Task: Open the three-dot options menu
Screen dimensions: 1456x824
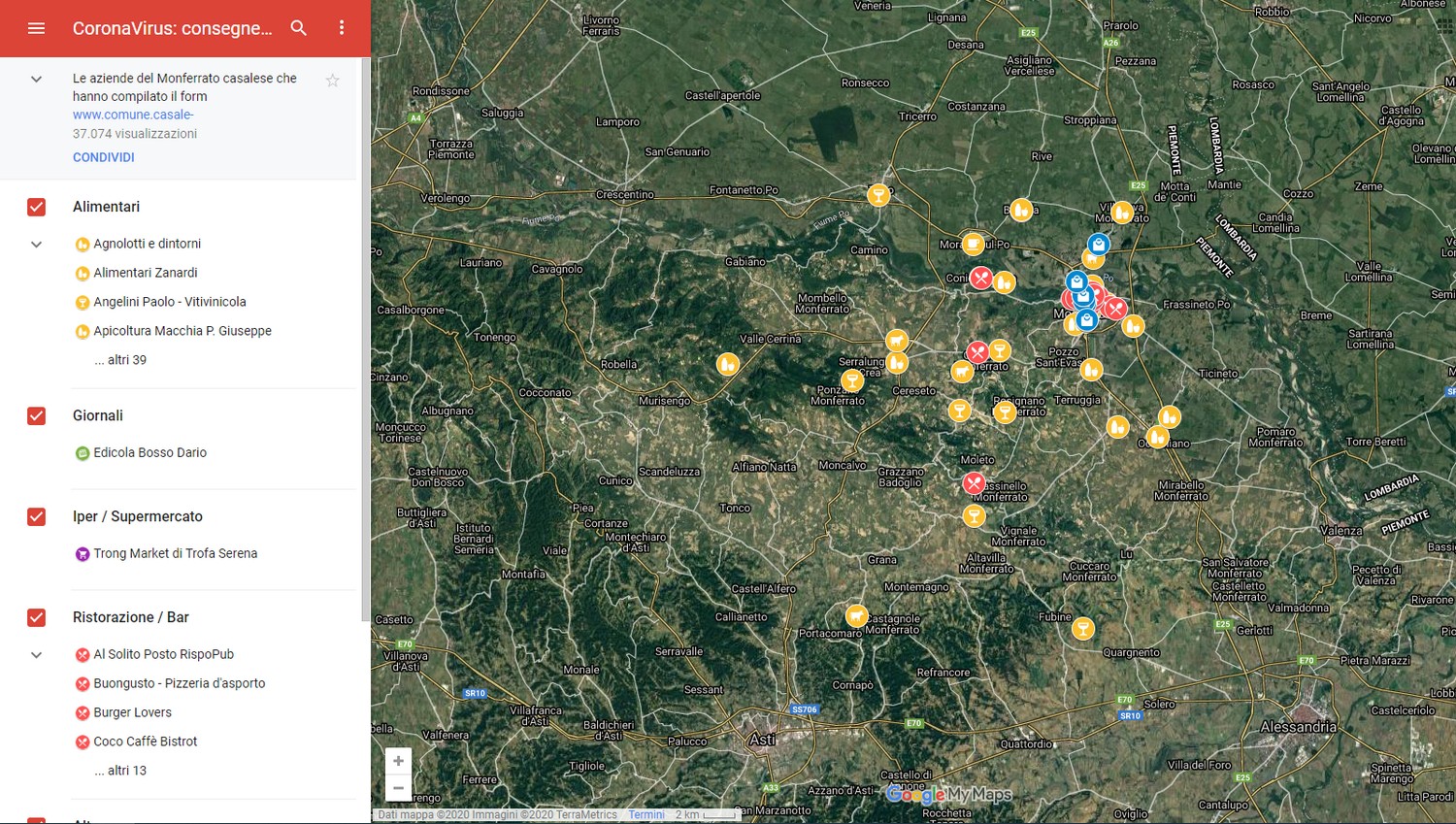Action: [x=342, y=28]
